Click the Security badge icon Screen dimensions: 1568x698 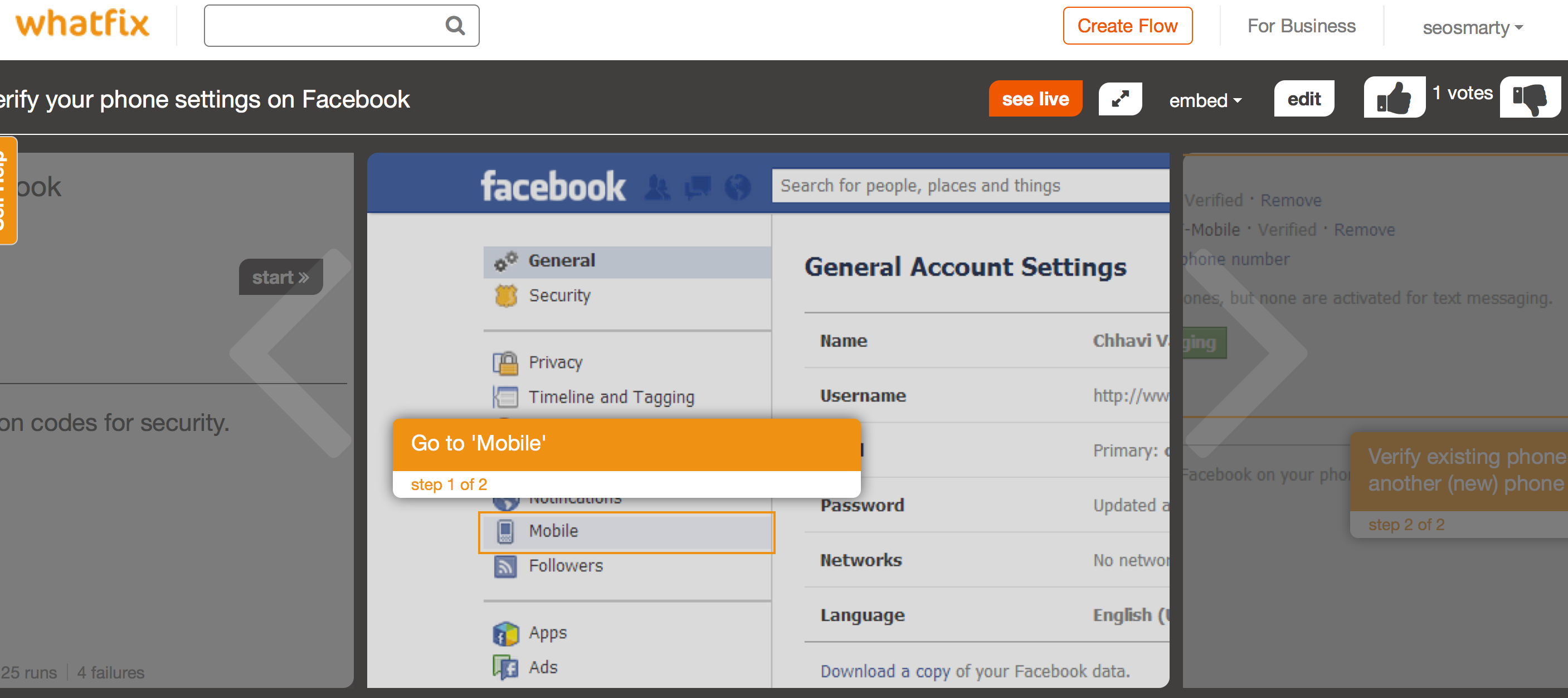click(x=505, y=296)
